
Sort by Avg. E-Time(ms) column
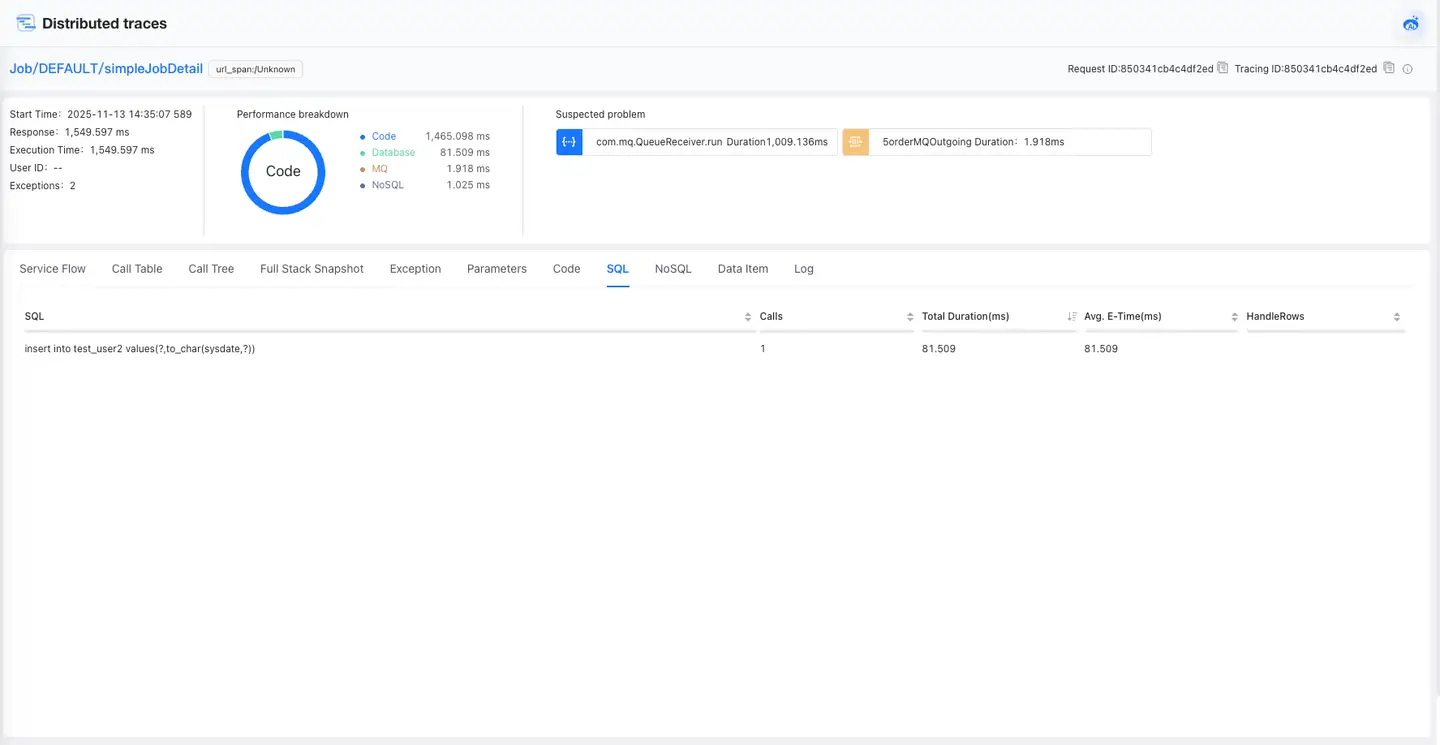(x=1234, y=317)
